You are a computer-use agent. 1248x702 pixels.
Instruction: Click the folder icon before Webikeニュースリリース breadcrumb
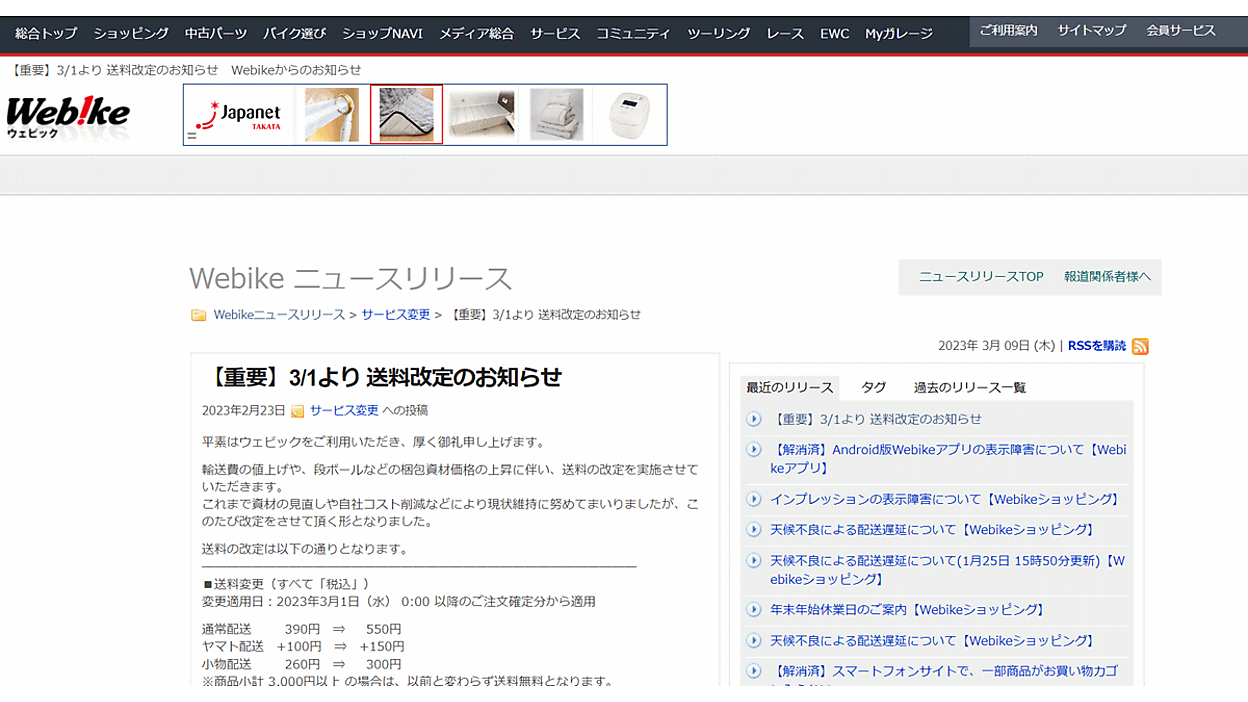[x=199, y=315]
